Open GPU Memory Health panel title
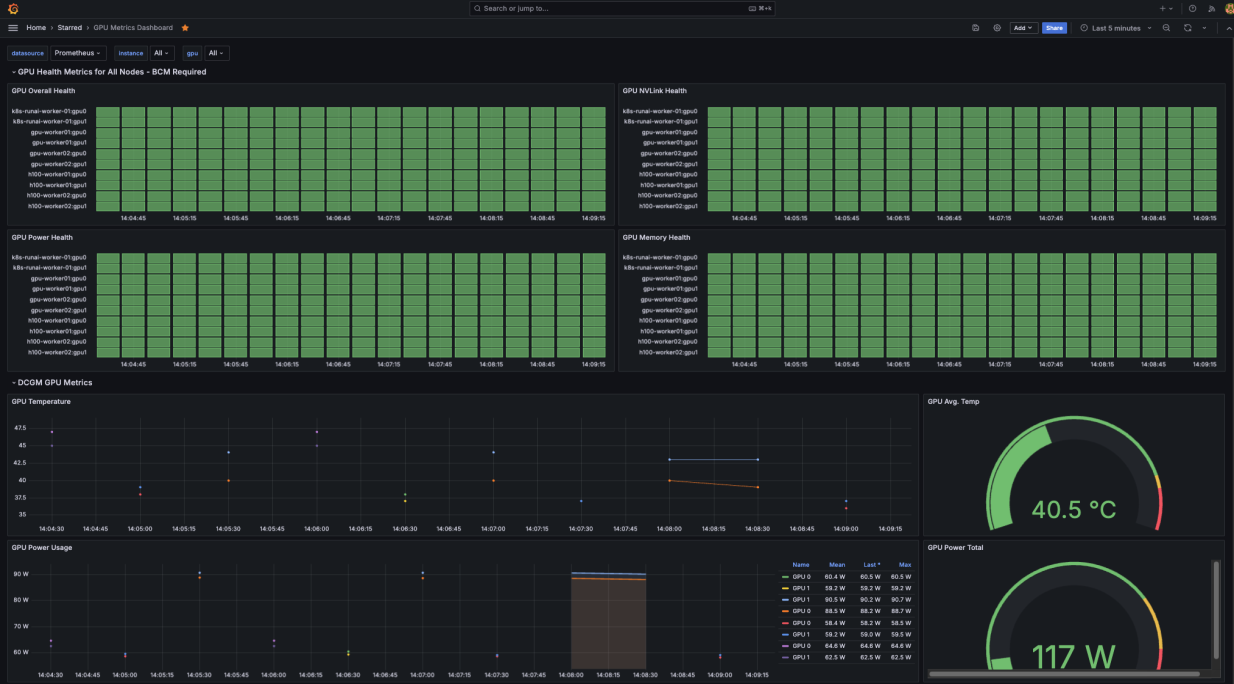Screen dimensions: 1234x684 656,237
